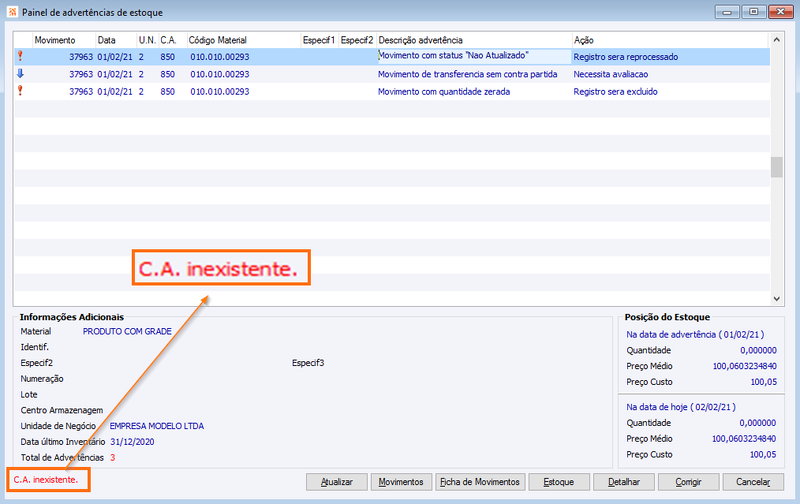
Task: Click date 01/02/21 in the highlighted first row
Action: point(115,57)
